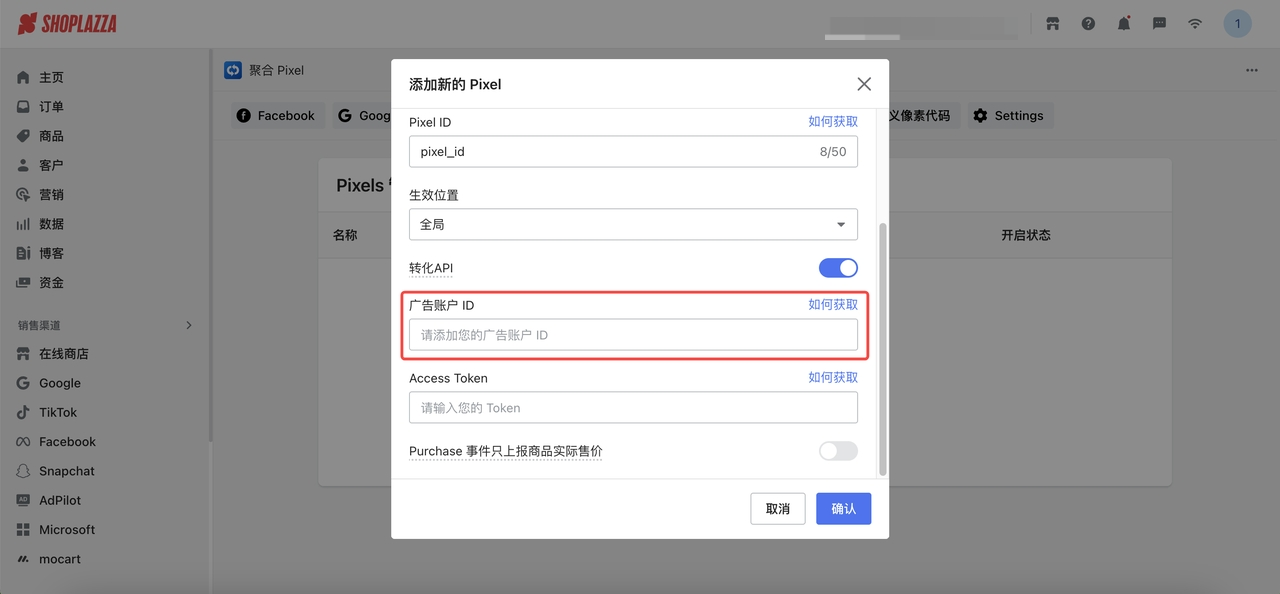Switch to the Facebook tab
Image resolution: width=1280 pixels, height=594 pixels.
tap(275, 116)
